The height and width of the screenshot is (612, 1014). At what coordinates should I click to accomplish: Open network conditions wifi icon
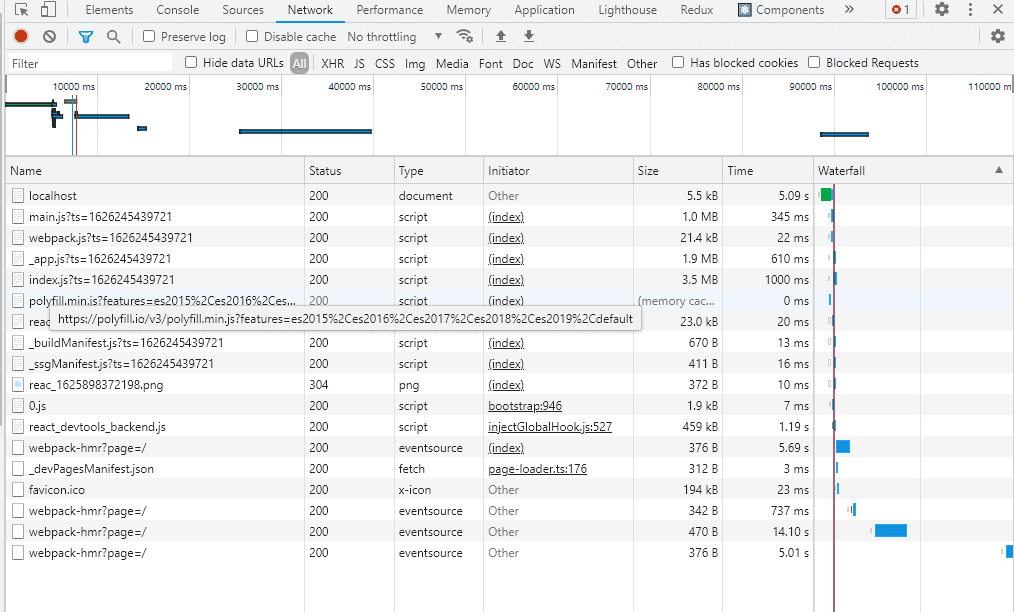click(464, 37)
